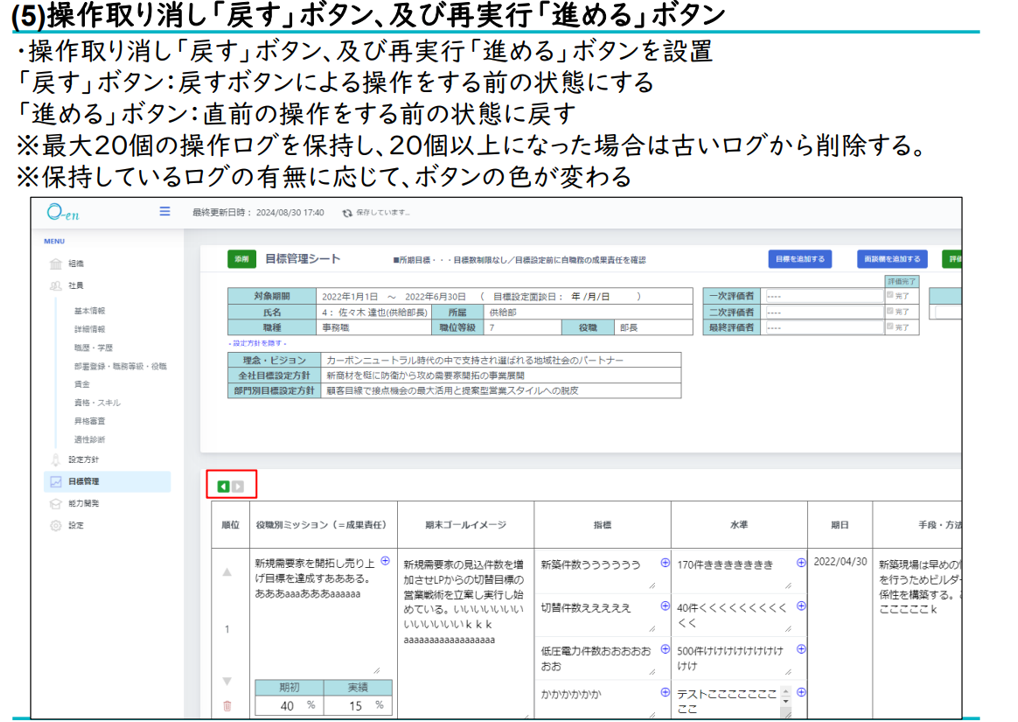Select 基本情報 submenu item
1018x722 pixels.
pos(90,311)
